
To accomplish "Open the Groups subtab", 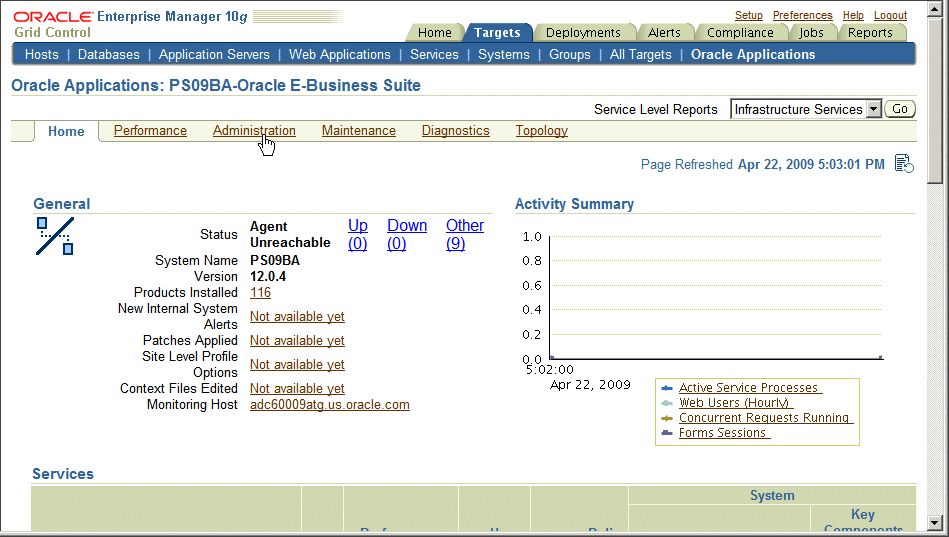I will click(x=570, y=54).
